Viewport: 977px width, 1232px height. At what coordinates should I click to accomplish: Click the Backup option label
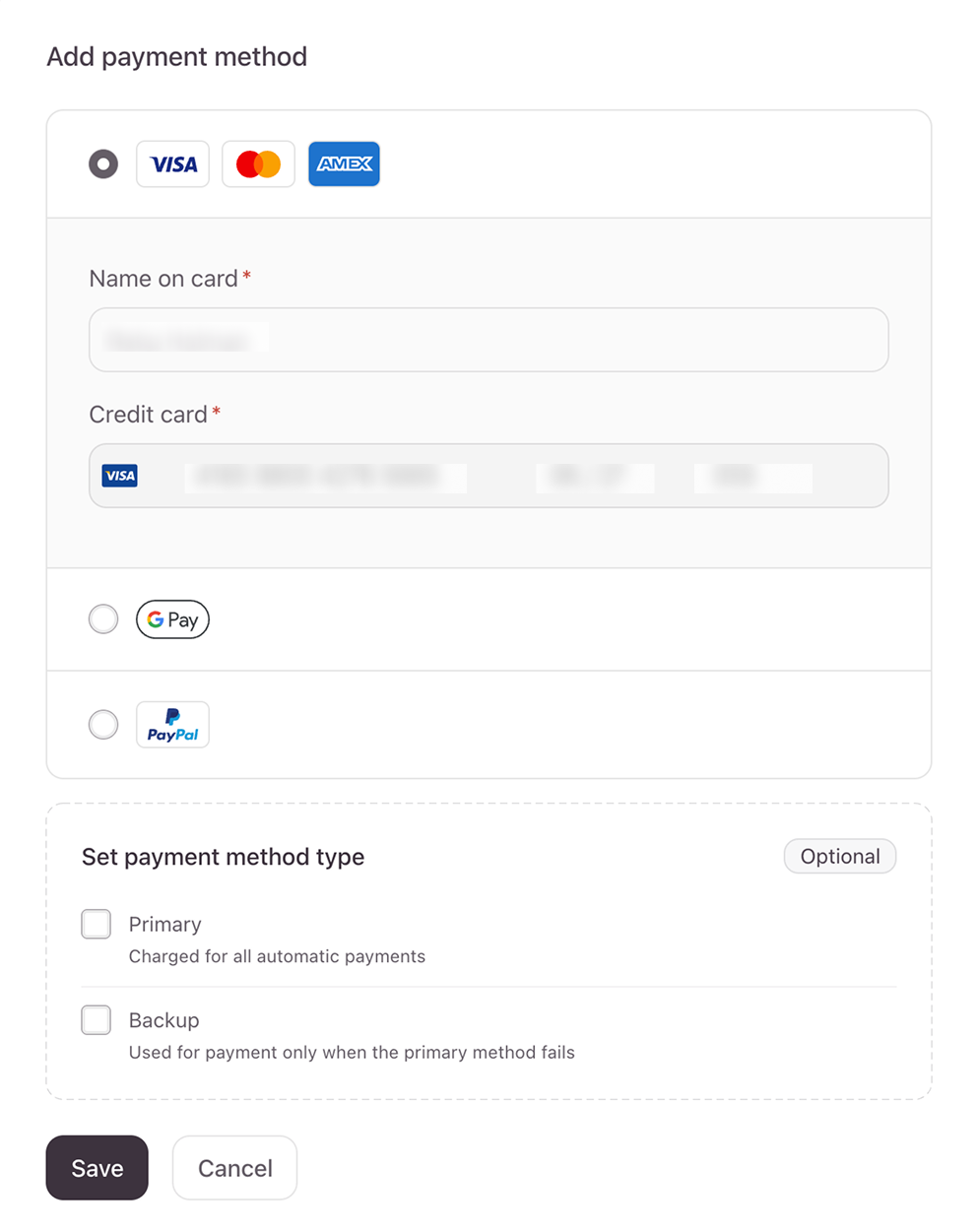pos(163,1020)
